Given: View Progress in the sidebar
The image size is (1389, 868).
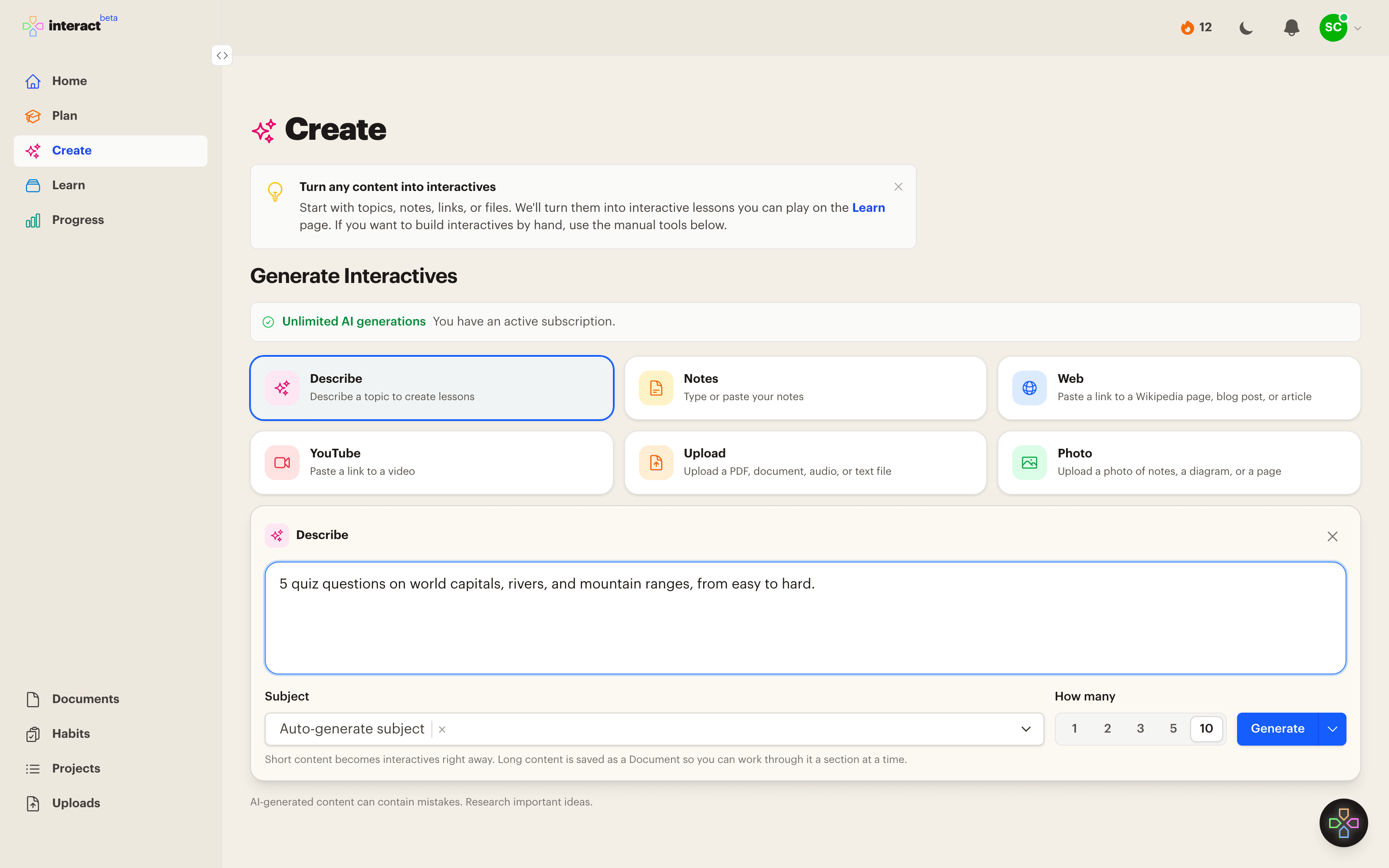Looking at the screenshot, I should (111, 220).
